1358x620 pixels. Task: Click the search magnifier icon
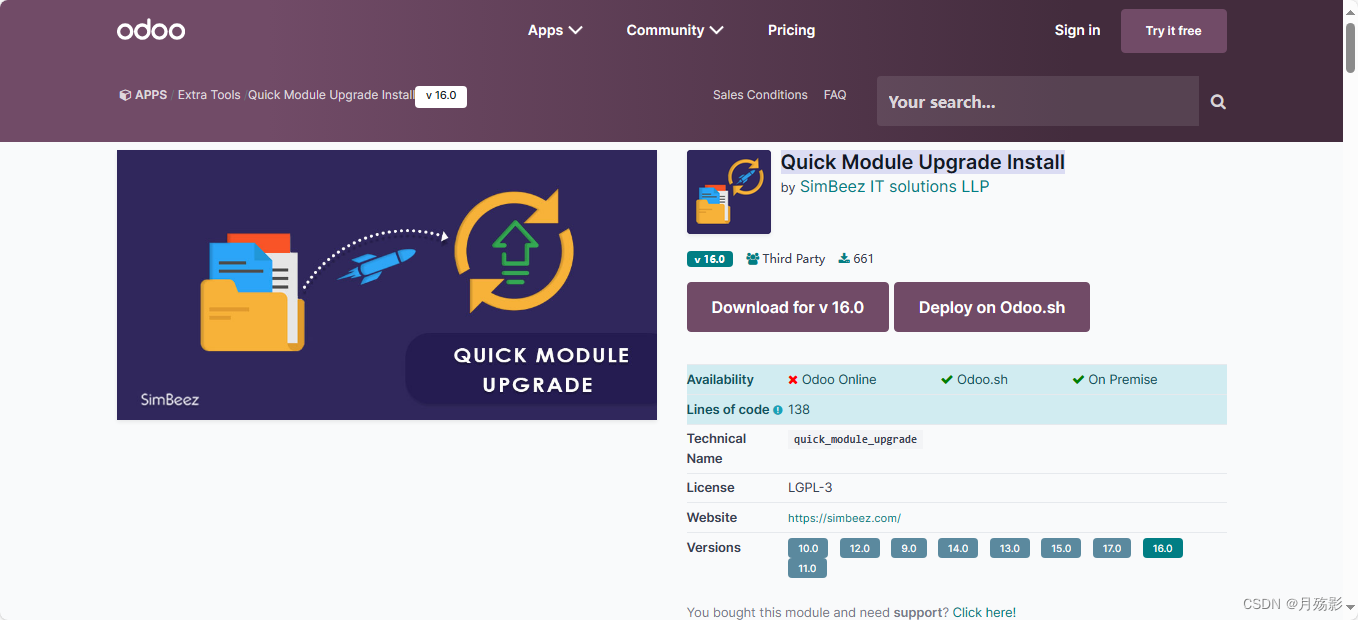(x=1217, y=101)
